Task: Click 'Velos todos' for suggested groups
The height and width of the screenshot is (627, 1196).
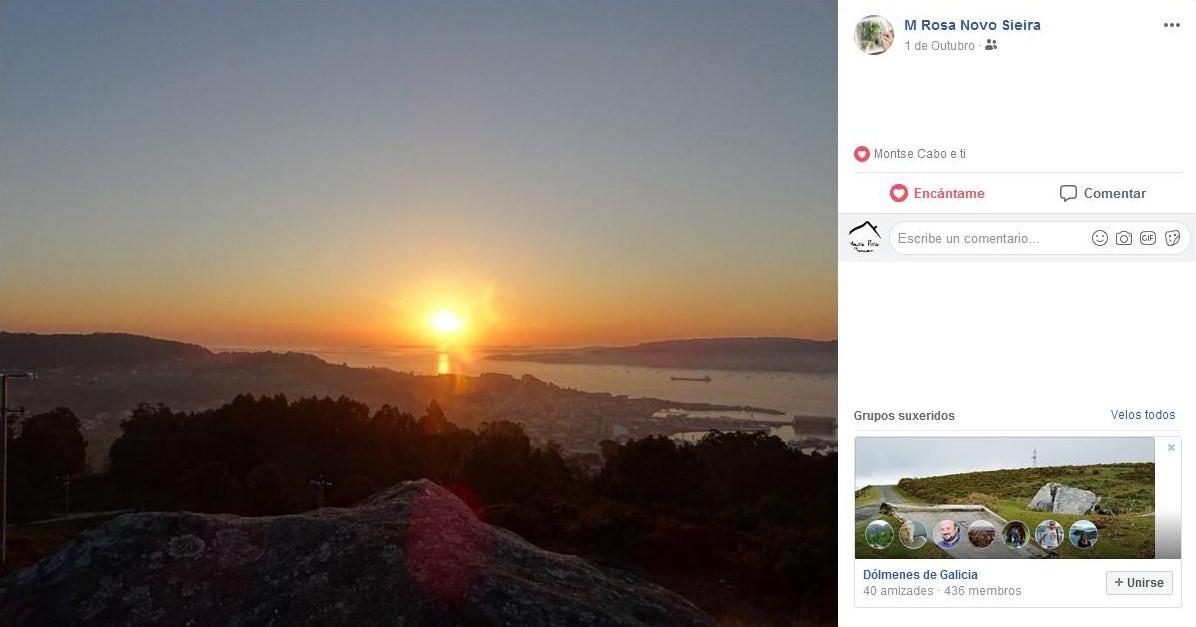Action: pyautogui.click(x=1143, y=415)
